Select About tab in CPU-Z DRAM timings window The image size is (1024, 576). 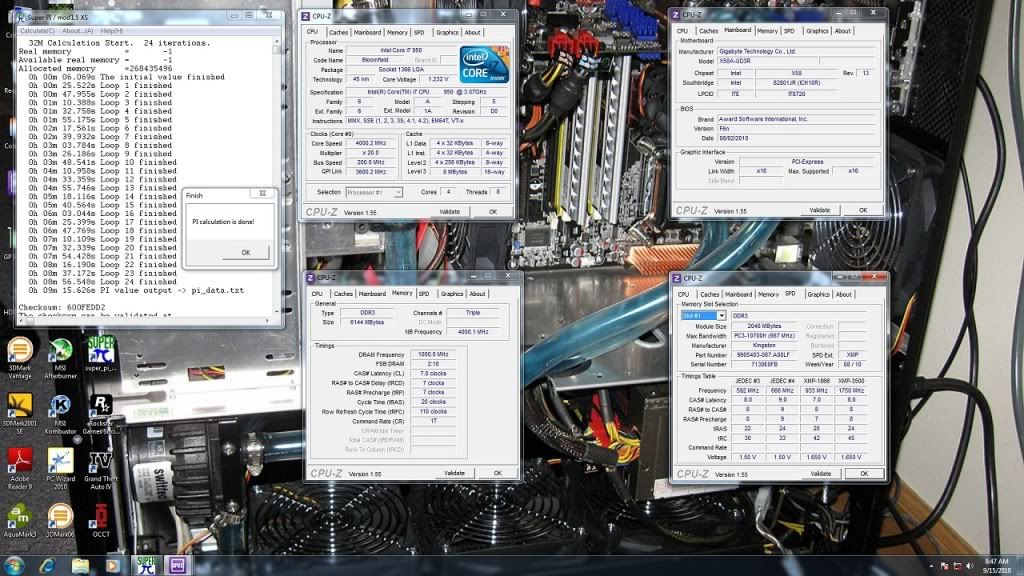[477, 294]
